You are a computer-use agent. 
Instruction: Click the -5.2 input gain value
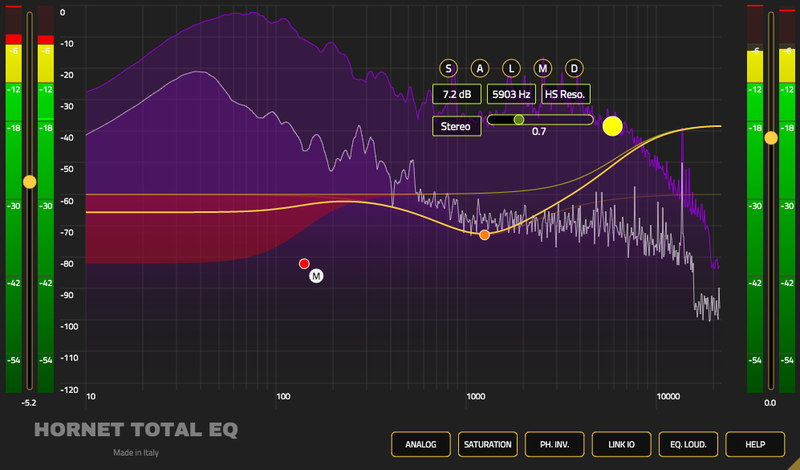[29, 403]
